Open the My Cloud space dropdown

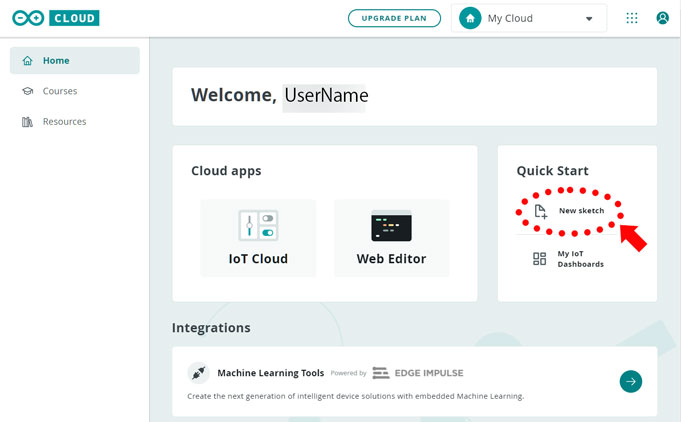[529, 18]
